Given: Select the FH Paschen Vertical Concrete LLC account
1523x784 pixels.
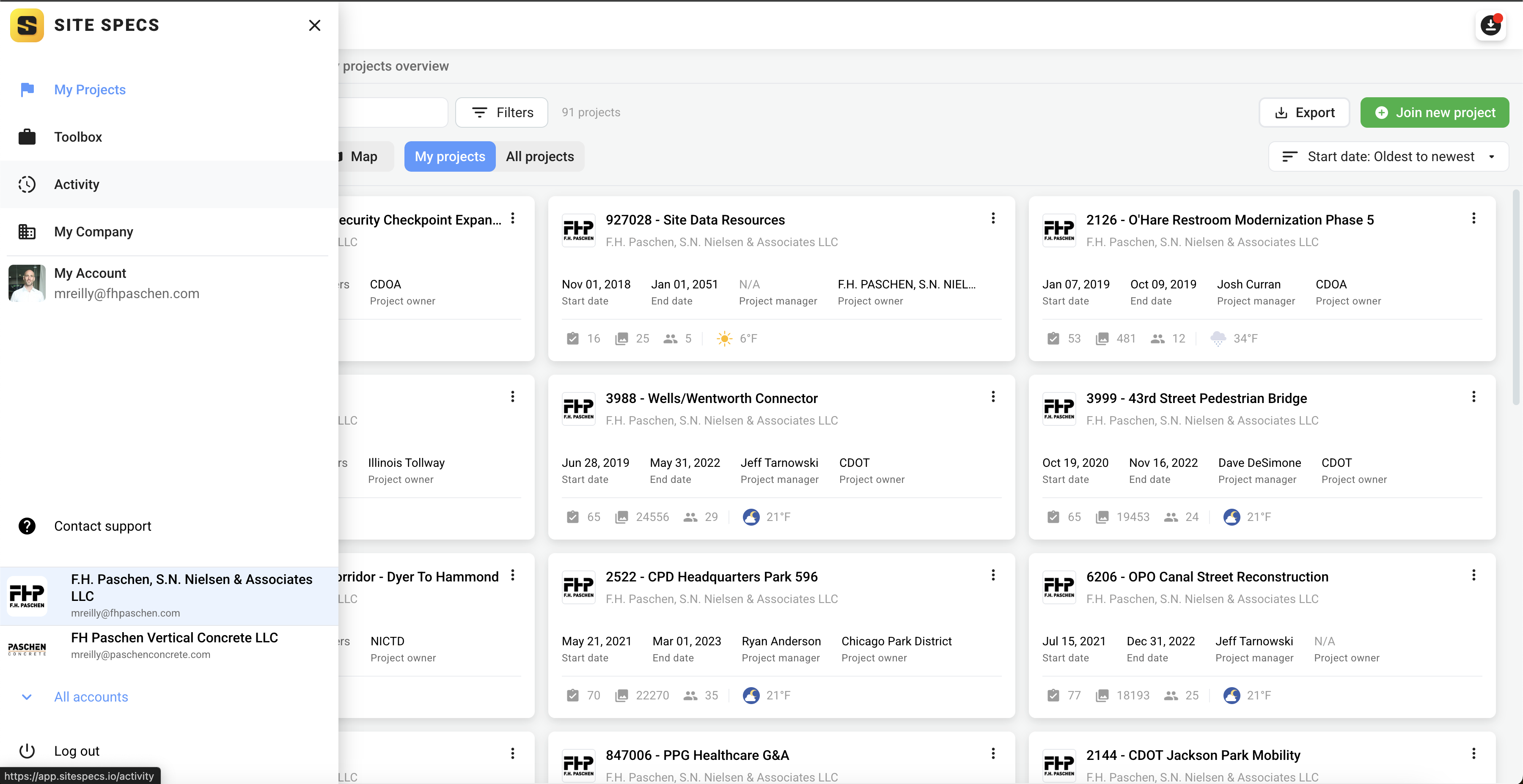Looking at the screenshot, I should 174,645.
